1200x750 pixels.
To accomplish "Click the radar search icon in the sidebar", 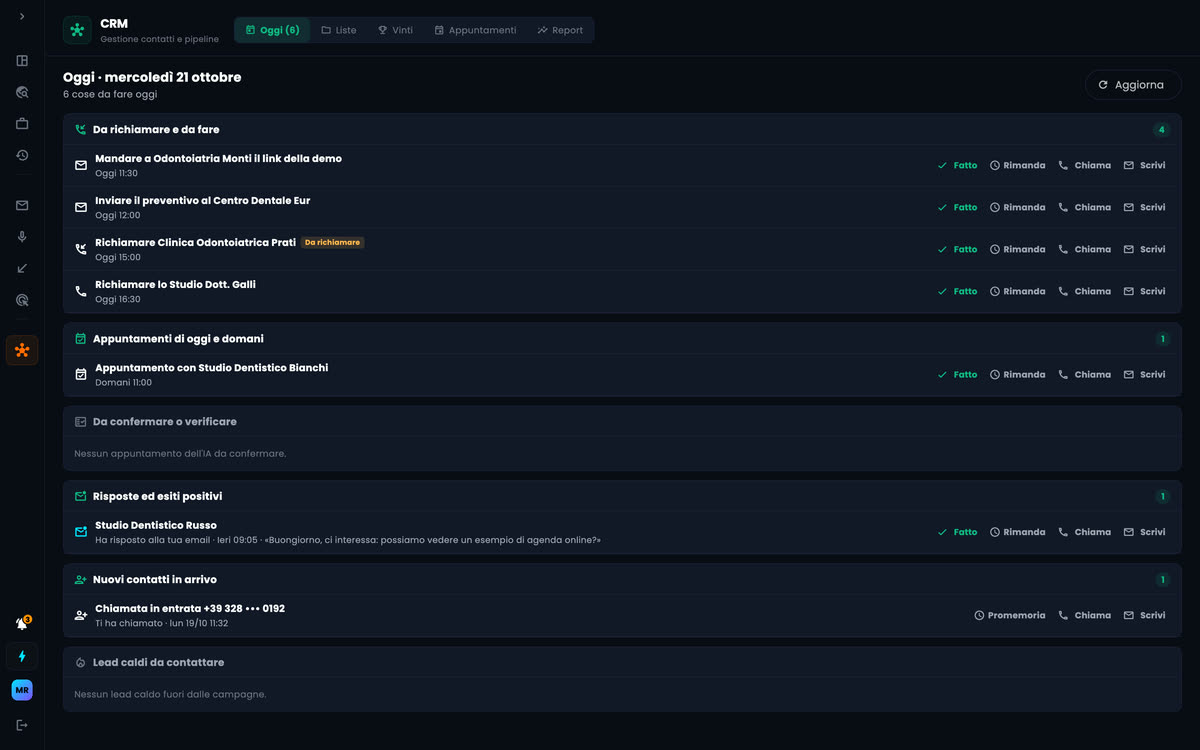I will (22, 92).
